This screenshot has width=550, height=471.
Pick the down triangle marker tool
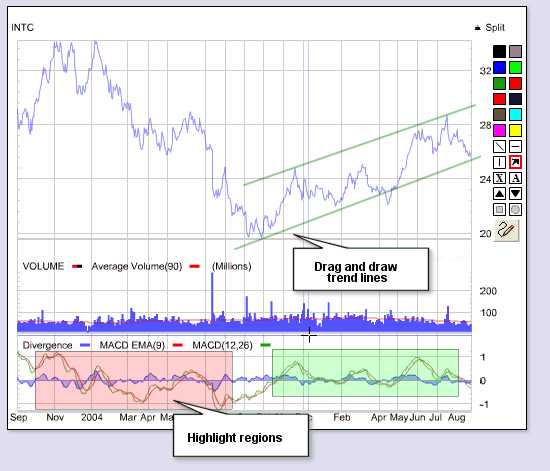515,194
